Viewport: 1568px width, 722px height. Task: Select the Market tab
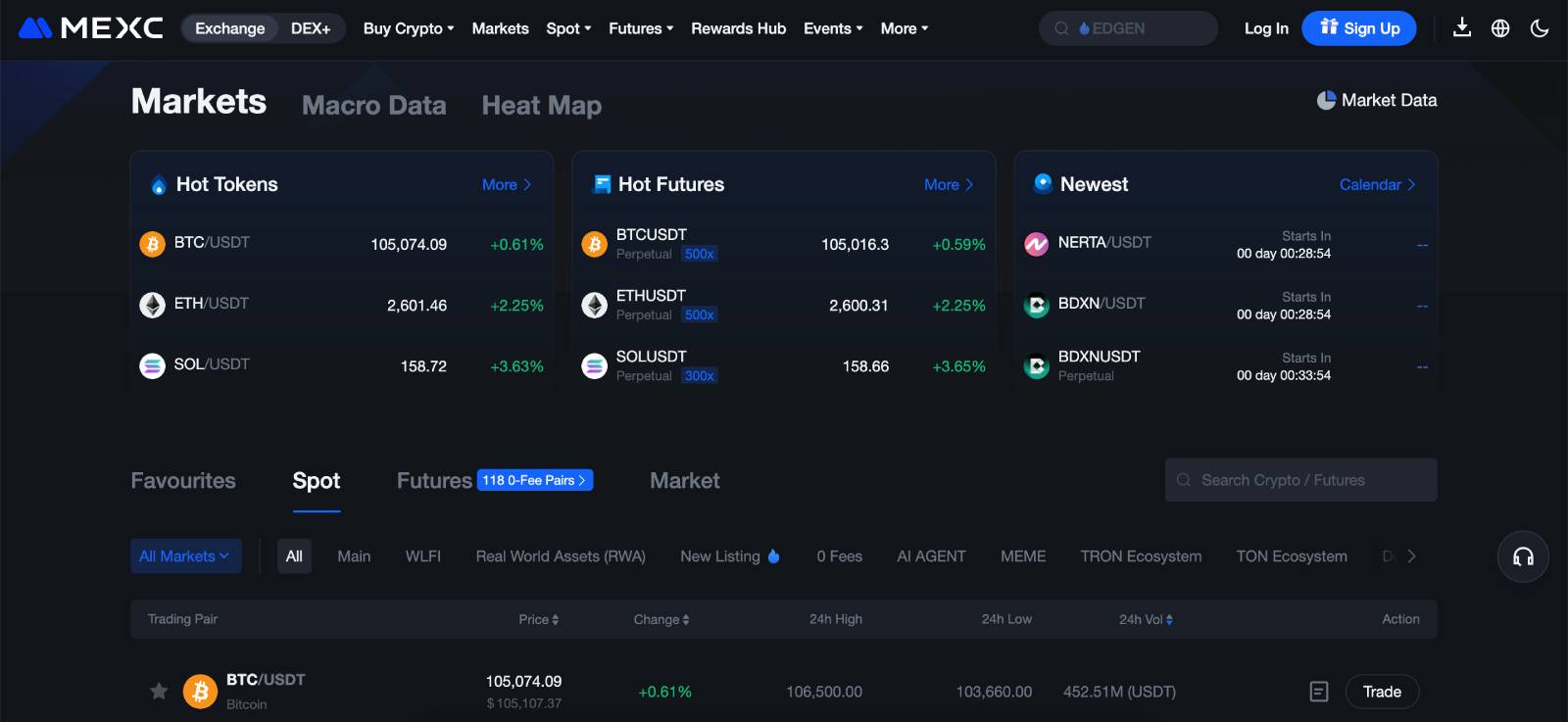coord(685,480)
